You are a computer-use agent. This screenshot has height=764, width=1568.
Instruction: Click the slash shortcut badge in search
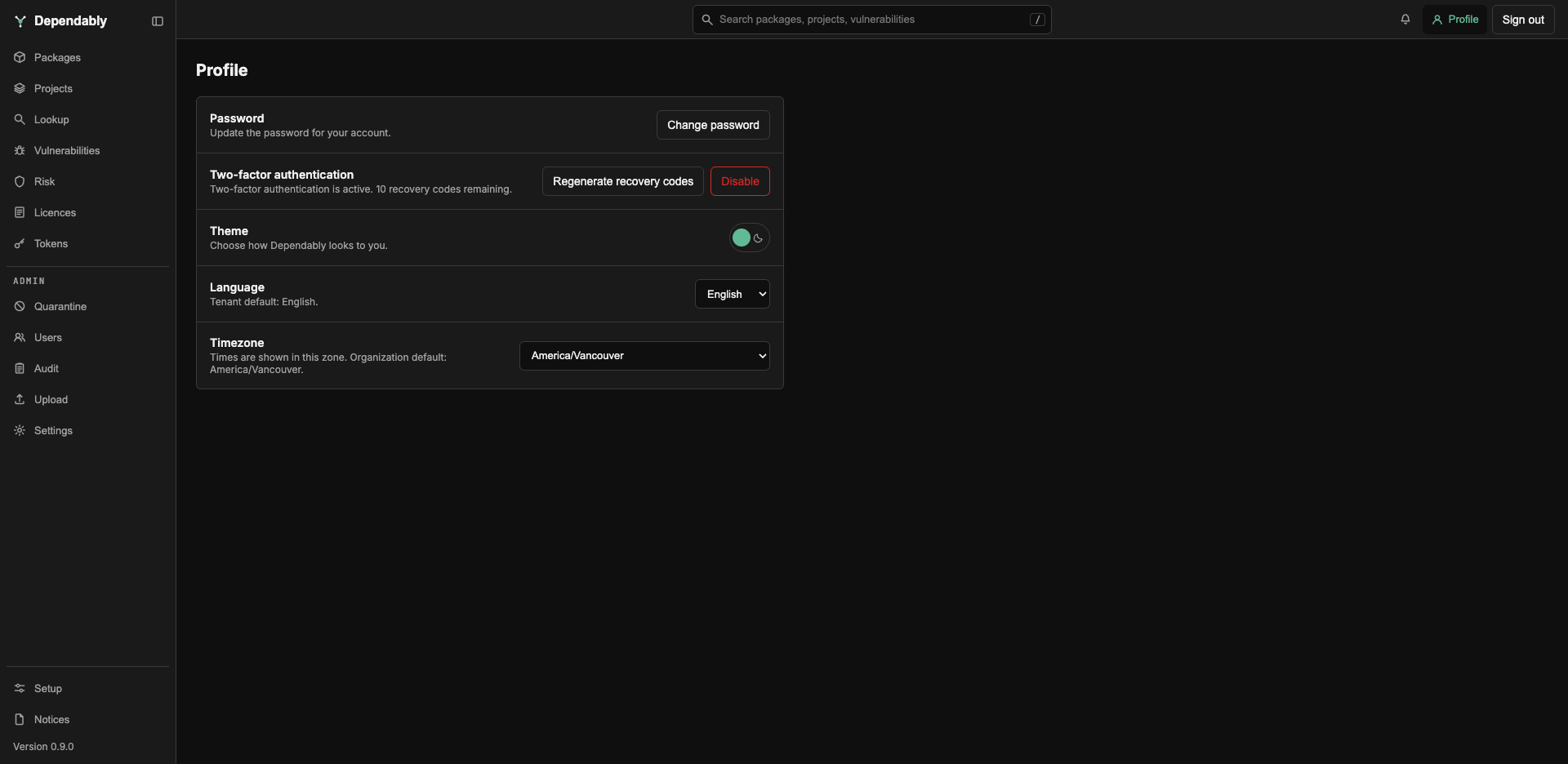(x=1037, y=20)
